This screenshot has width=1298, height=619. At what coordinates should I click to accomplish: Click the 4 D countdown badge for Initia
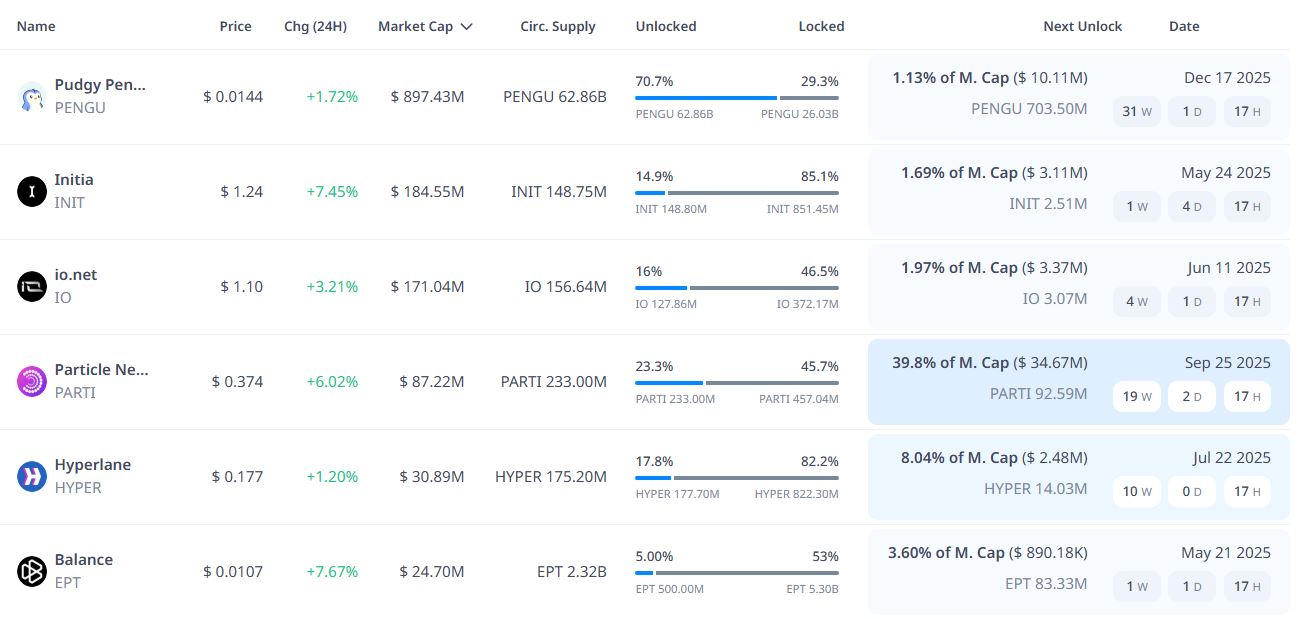[x=1192, y=206]
